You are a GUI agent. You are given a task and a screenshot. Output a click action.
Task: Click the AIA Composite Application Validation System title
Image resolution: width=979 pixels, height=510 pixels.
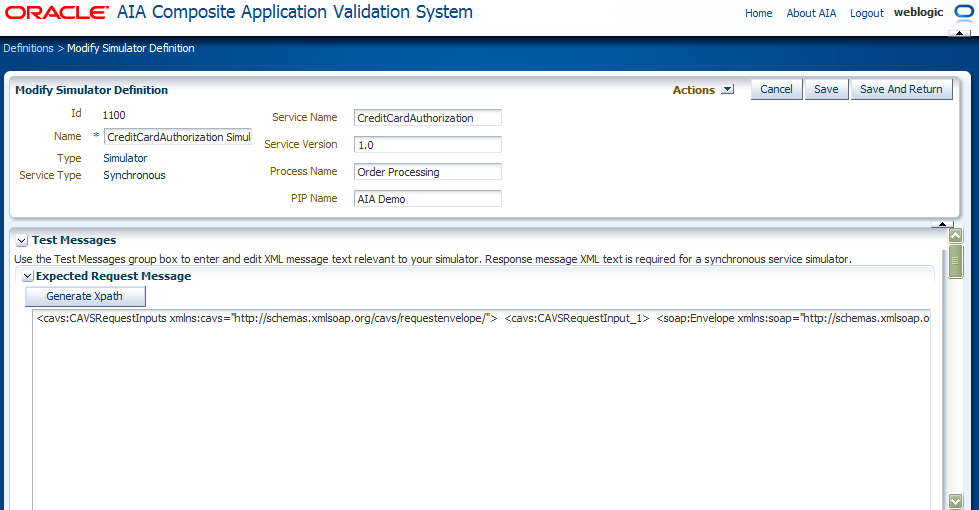295,12
